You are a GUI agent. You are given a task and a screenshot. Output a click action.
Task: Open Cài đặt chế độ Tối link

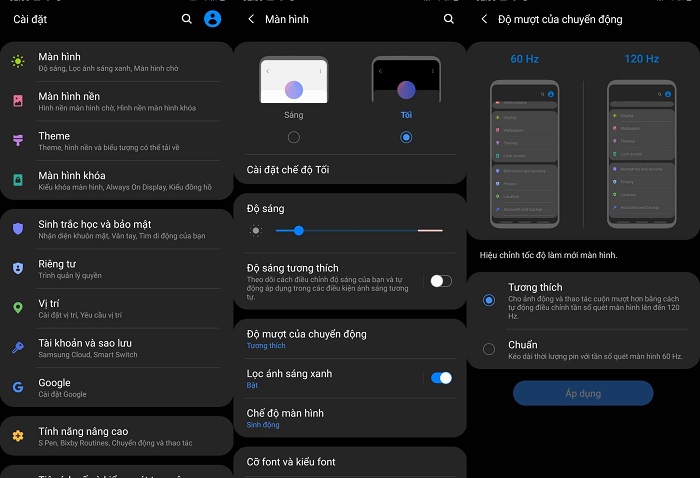[288, 170]
